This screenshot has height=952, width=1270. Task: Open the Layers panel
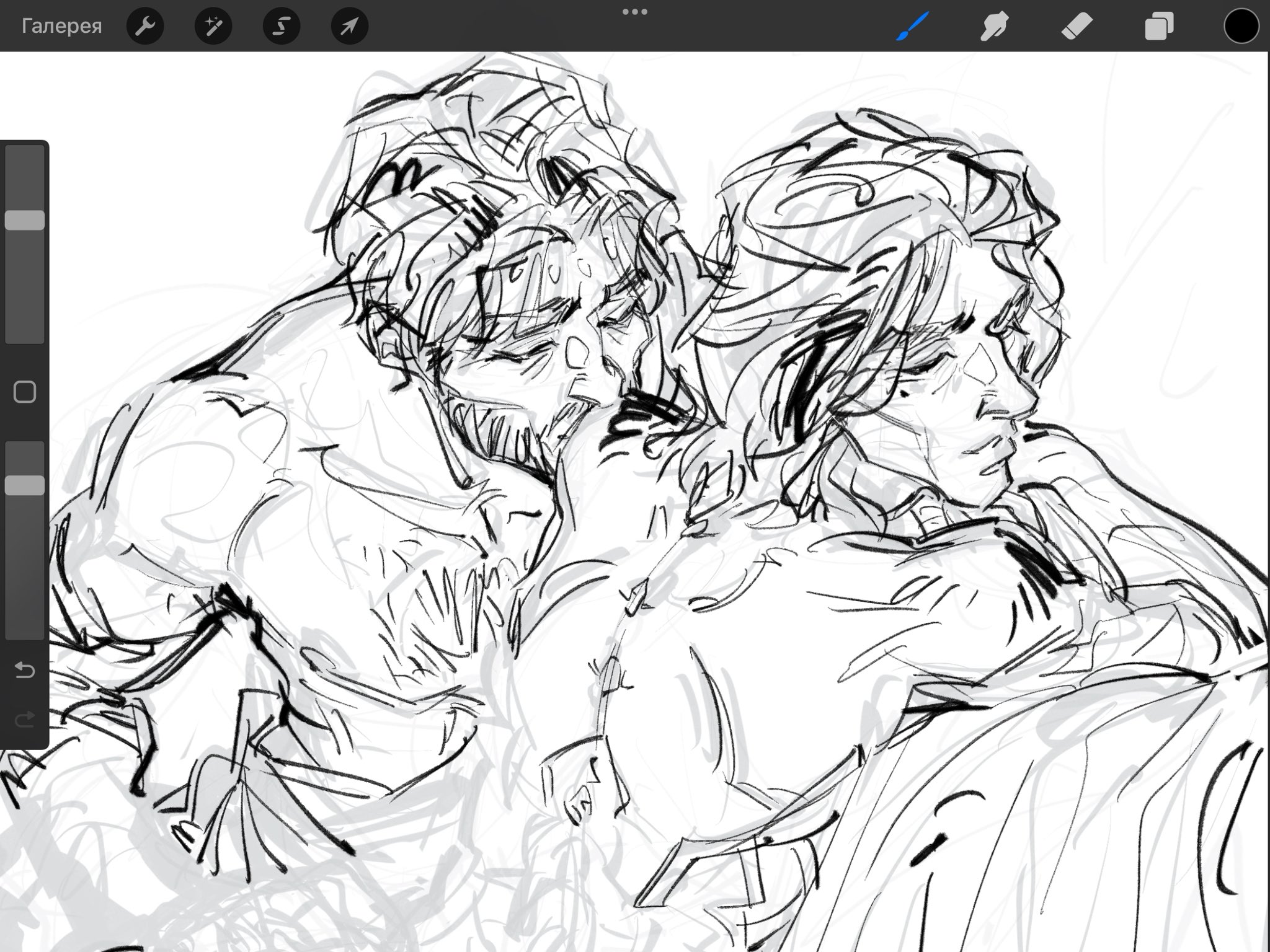tap(1159, 26)
